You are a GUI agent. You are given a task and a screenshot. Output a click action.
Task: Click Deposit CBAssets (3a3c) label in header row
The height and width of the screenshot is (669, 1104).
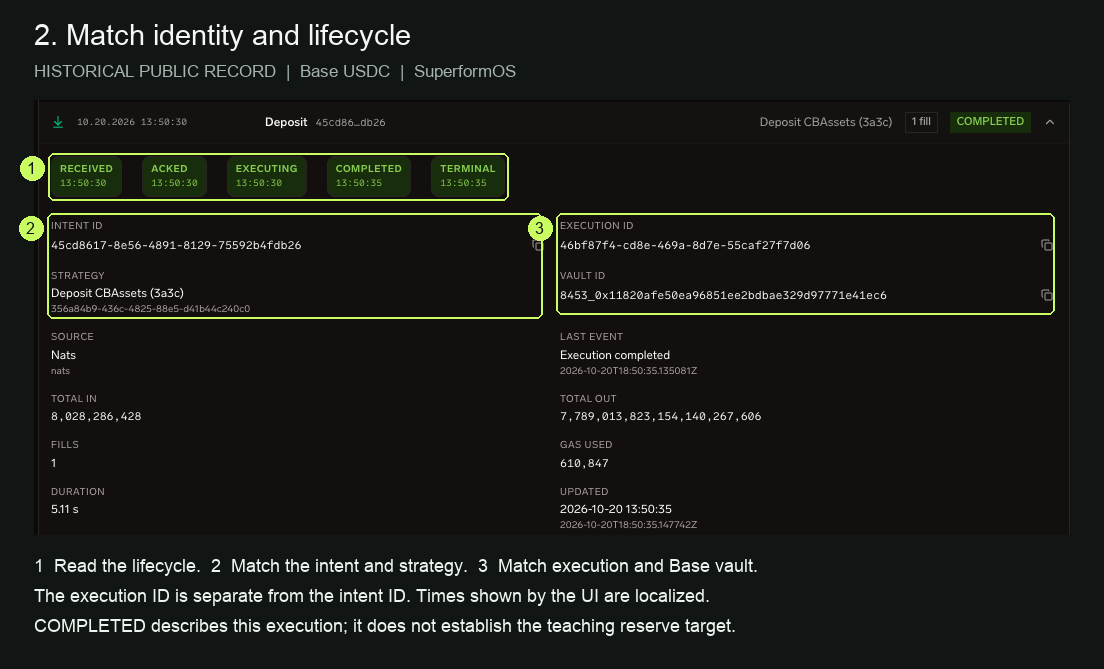(826, 122)
